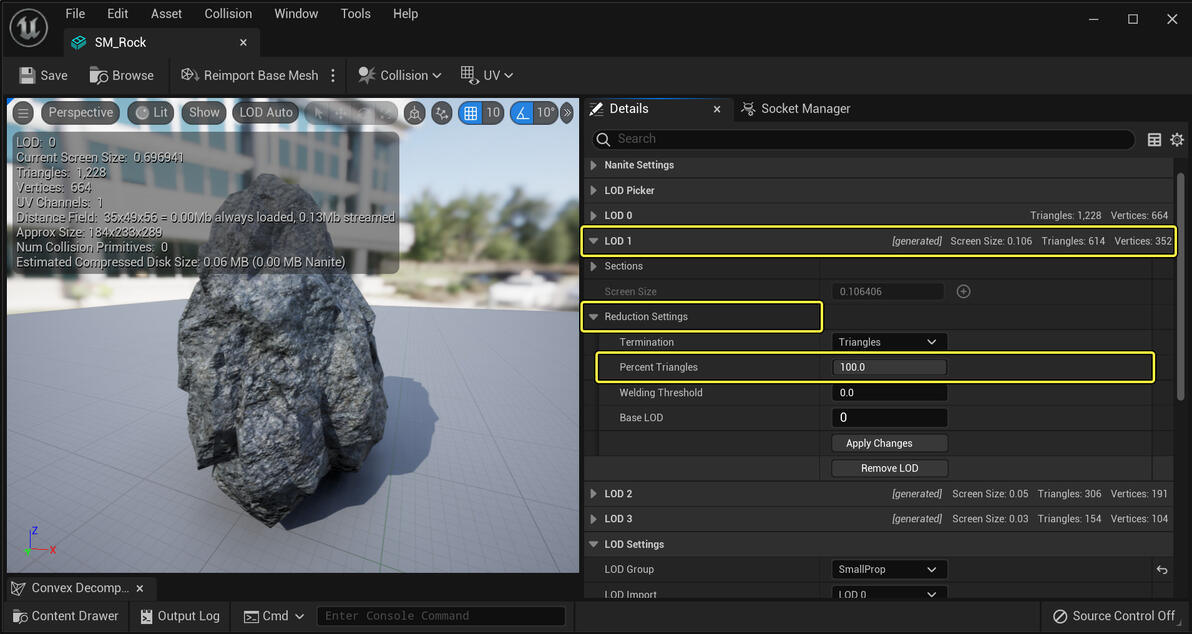Click the Unreal Engine logo icon
Screen dimensions: 1192x634
(28, 27)
